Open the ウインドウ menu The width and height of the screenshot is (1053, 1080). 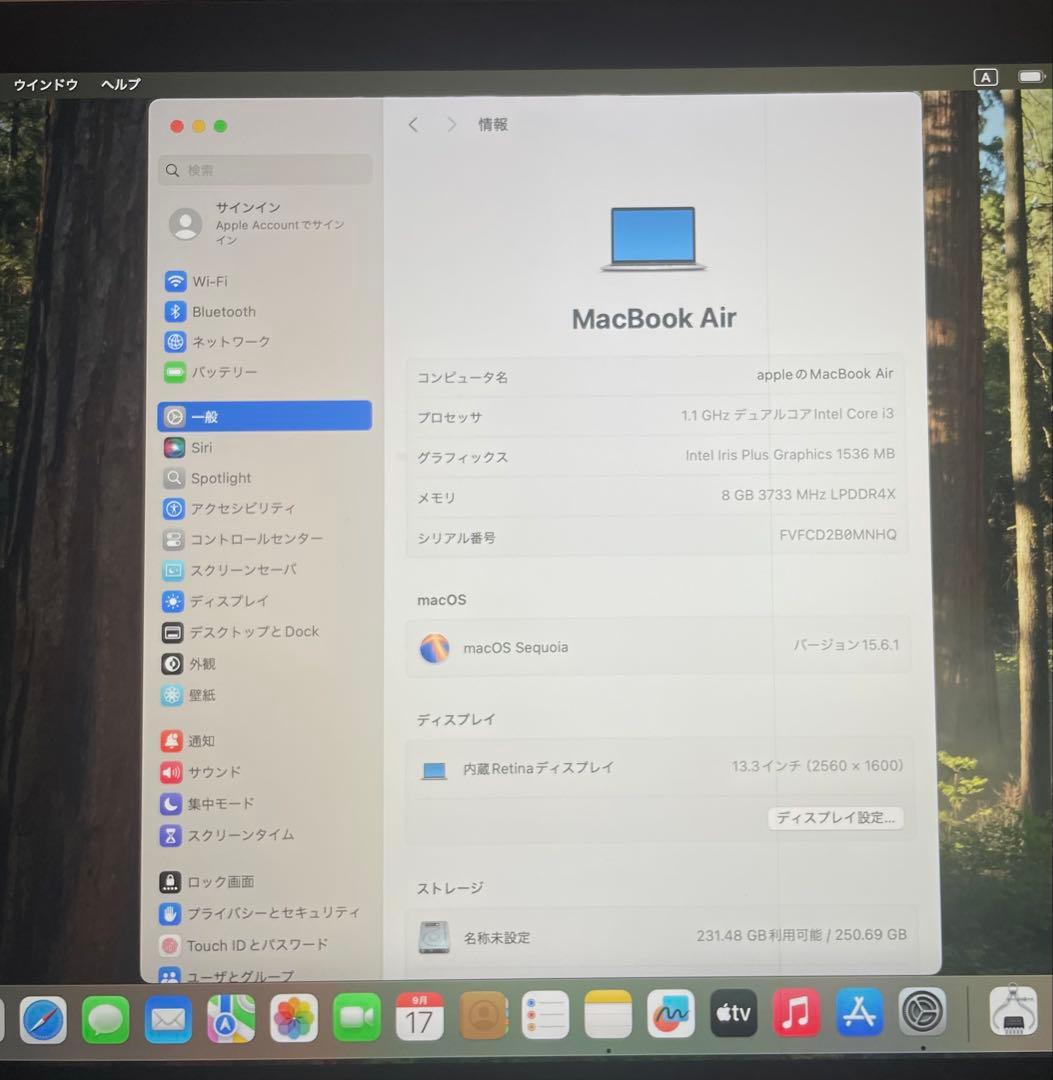[45, 85]
